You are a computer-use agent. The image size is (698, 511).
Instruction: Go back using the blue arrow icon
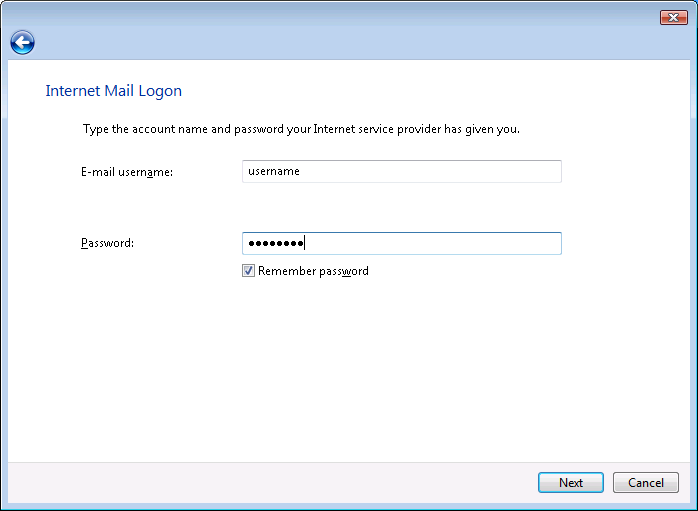[x=22, y=42]
